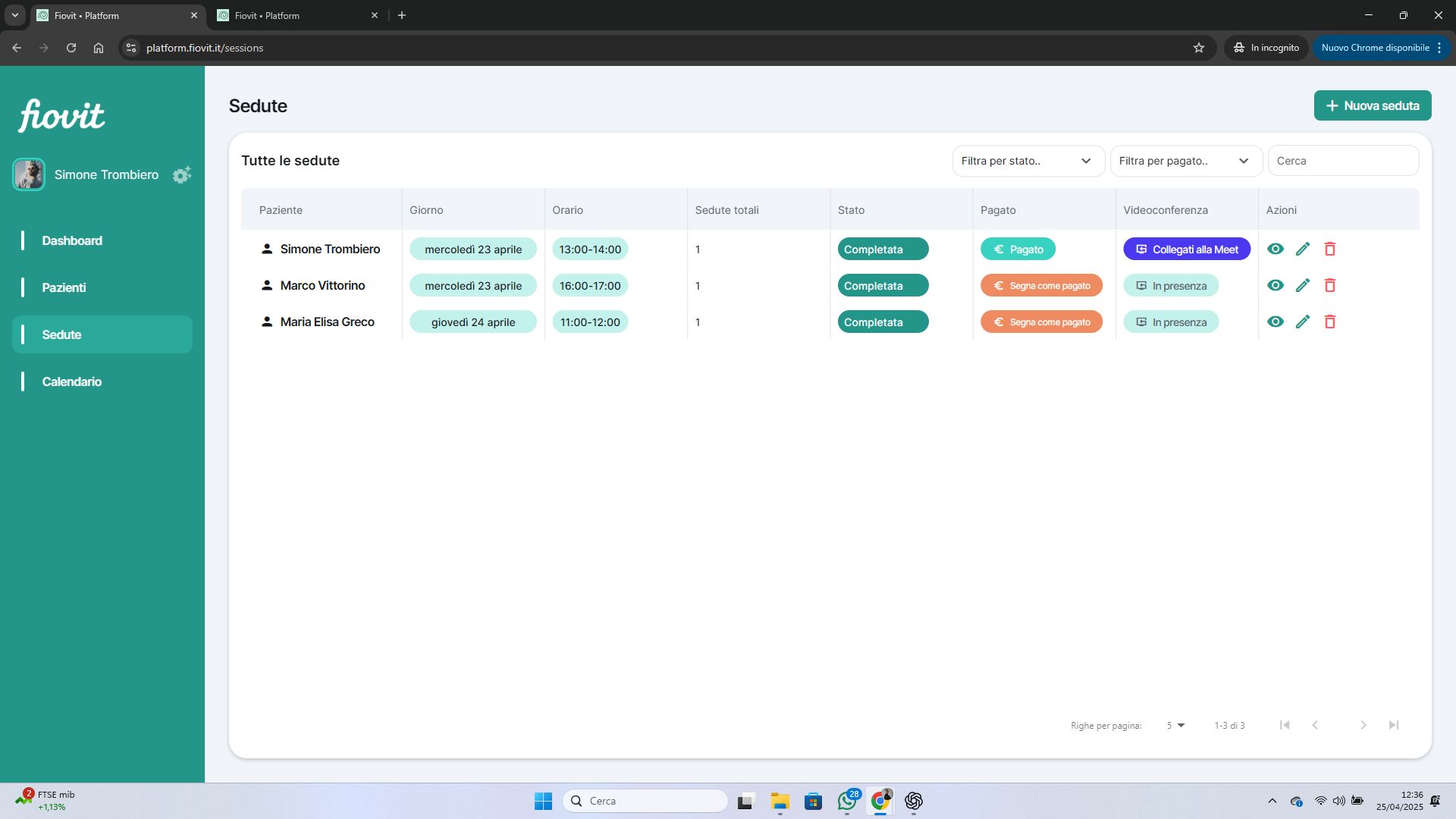Image resolution: width=1456 pixels, height=819 pixels.
Task: Open the Filtra per stato dropdown
Action: point(1028,161)
